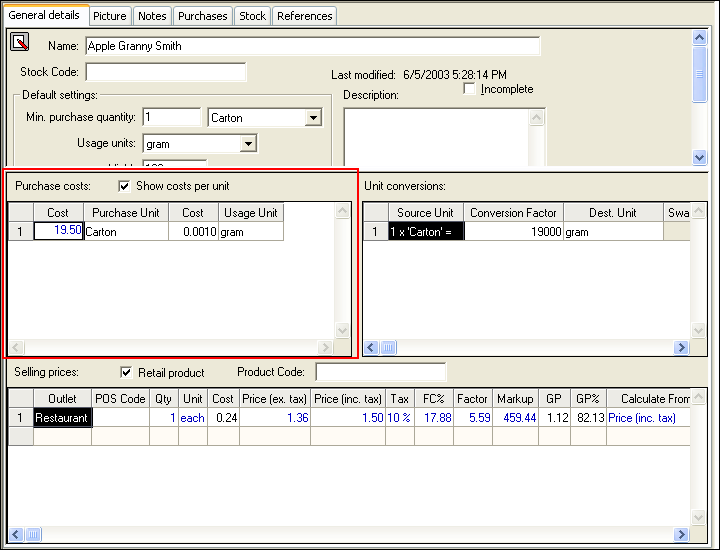Viewport: 720px width, 550px height.
Task: Open the Carton purchase unit dropdown
Action: (313, 118)
